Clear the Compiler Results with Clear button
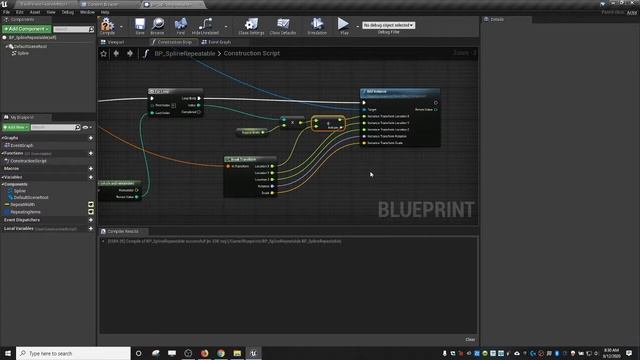640x360 pixels. coord(470,340)
